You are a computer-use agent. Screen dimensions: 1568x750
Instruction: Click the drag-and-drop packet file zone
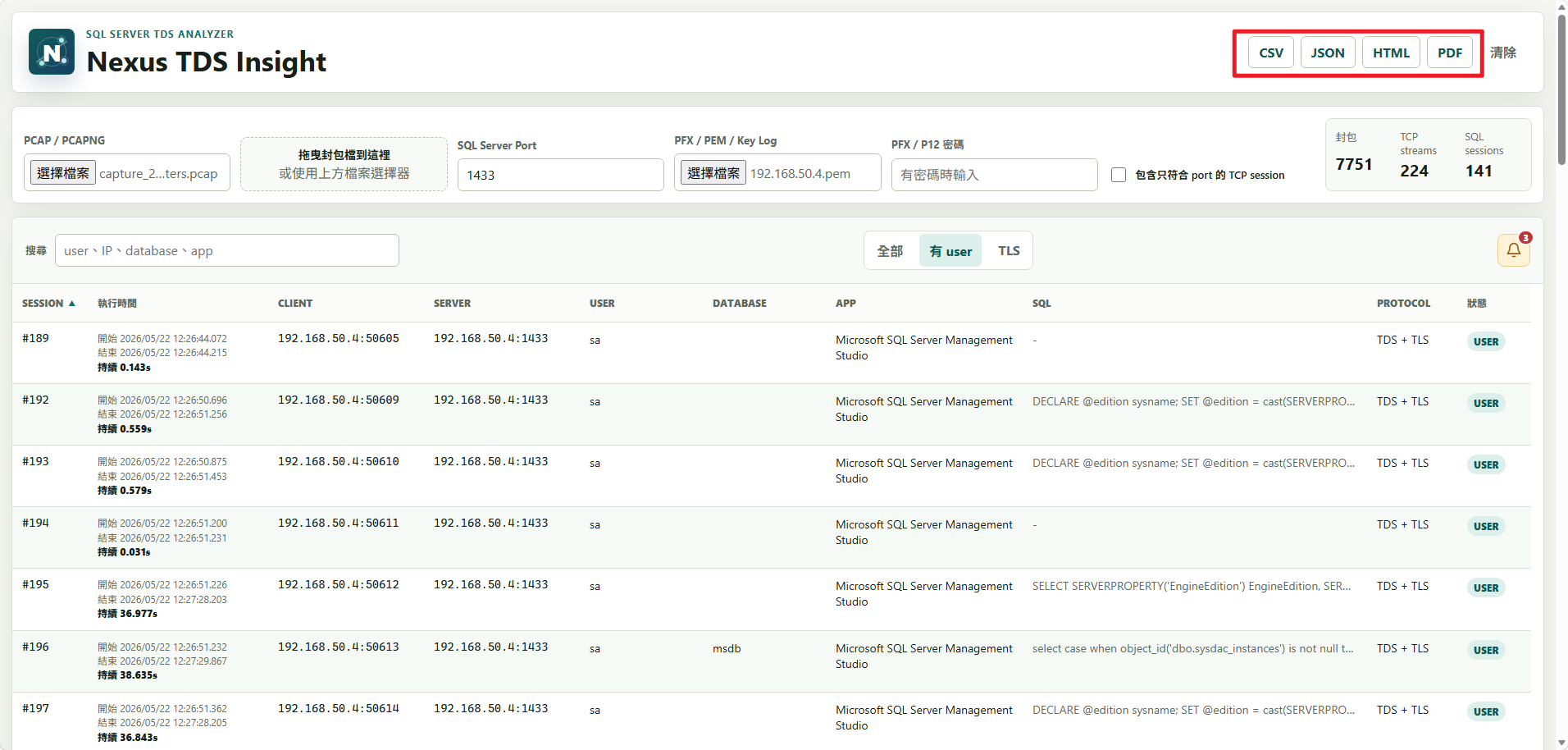coord(344,164)
